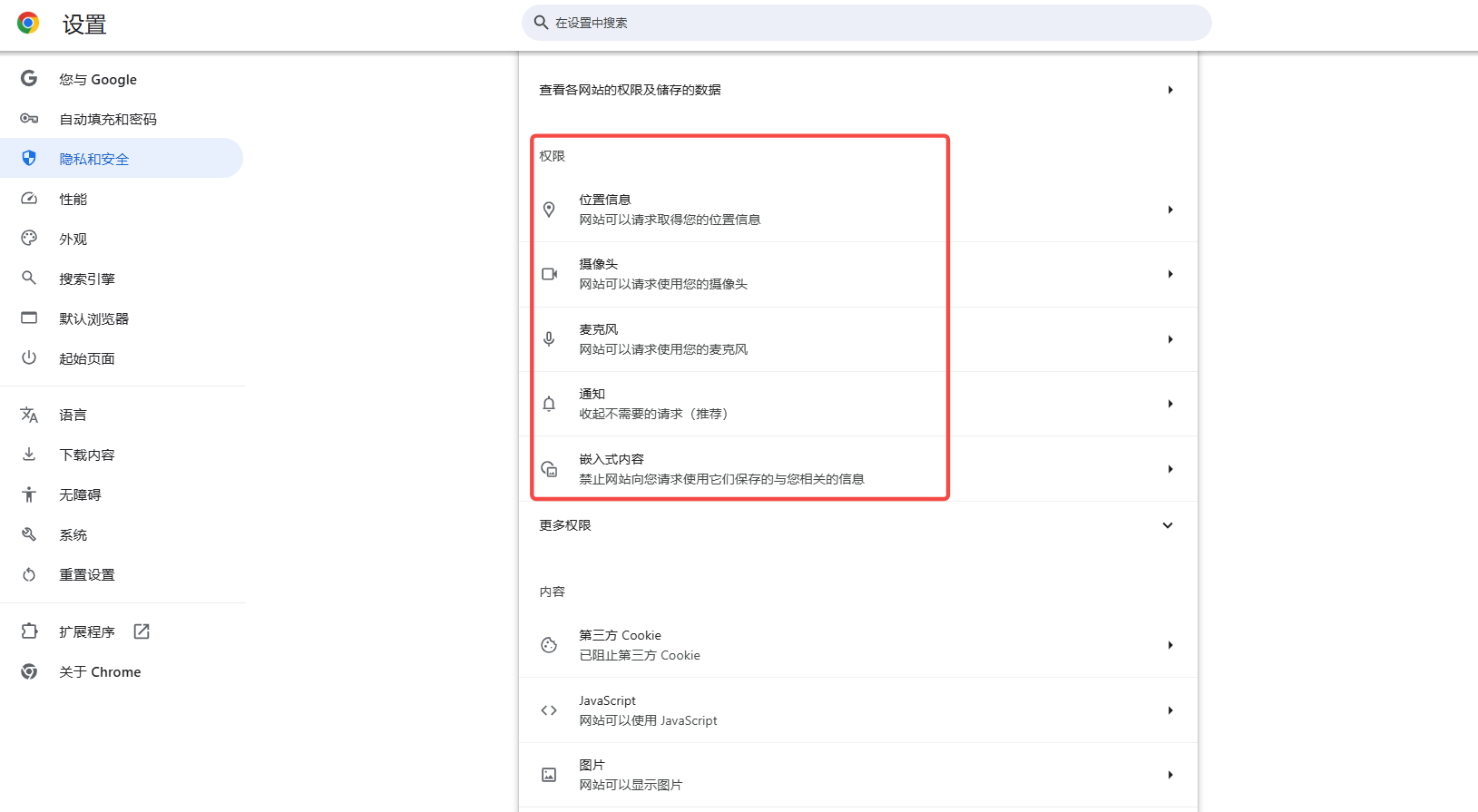Open 扩展程序 link in sidebar
1478x812 pixels.
point(122,631)
